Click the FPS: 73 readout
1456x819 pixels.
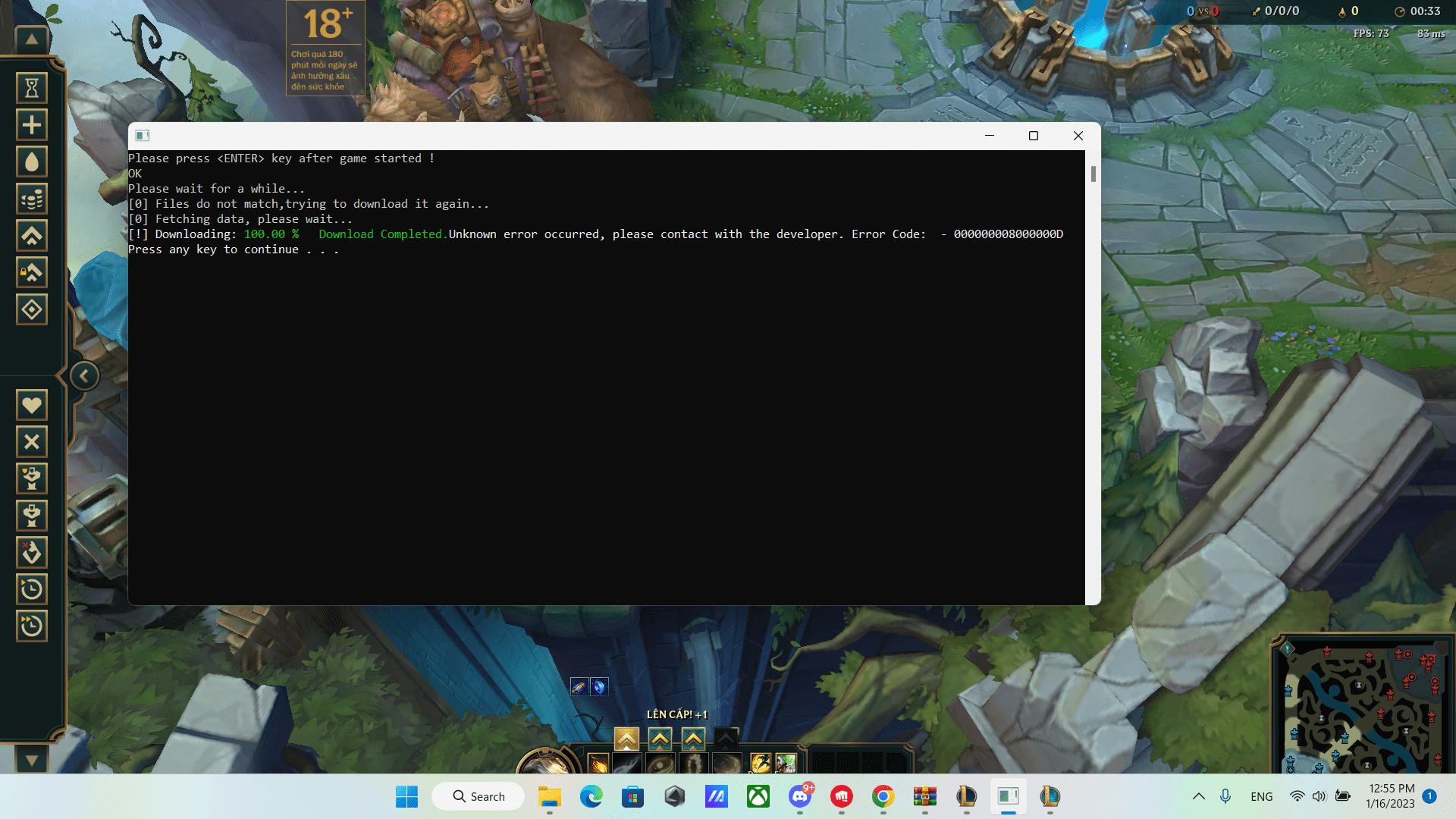click(x=1371, y=33)
